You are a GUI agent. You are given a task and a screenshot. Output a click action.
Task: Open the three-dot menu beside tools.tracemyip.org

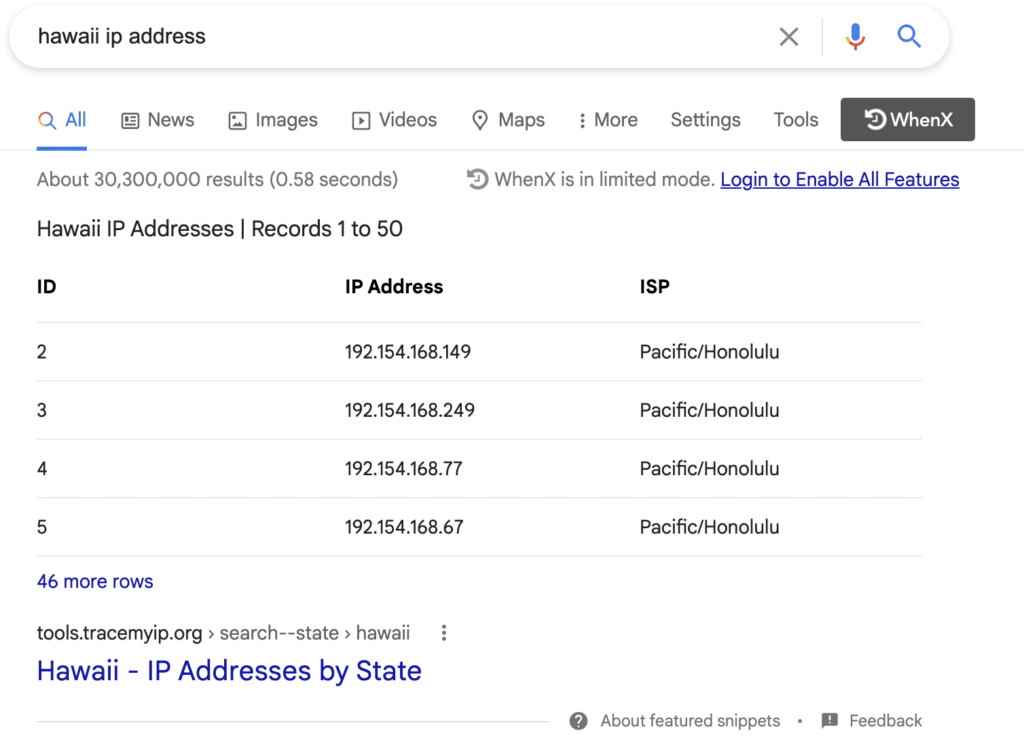coord(443,632)
